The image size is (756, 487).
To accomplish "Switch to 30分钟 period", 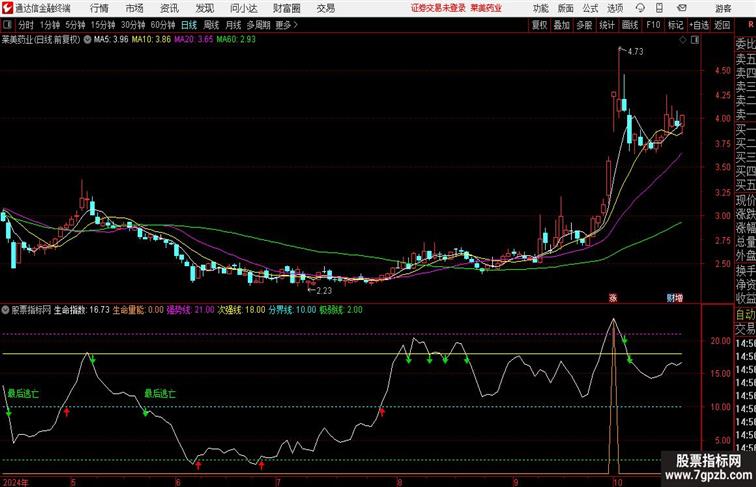I will point(133,25).
